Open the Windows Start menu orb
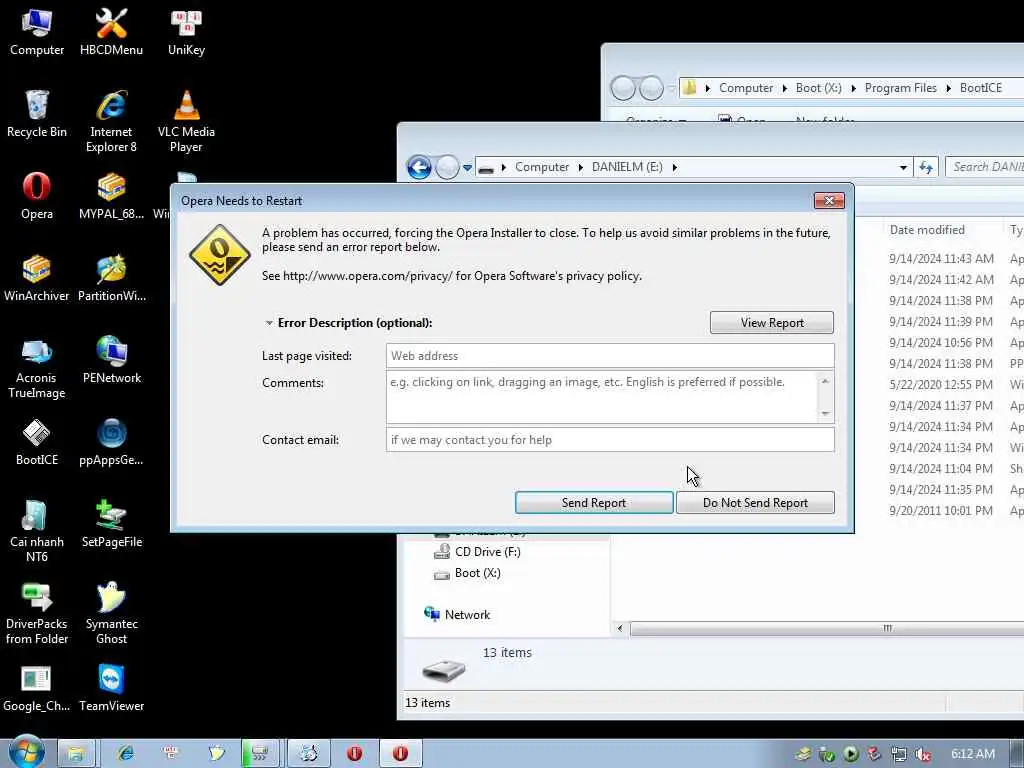1024x768 pixels. 26,752
